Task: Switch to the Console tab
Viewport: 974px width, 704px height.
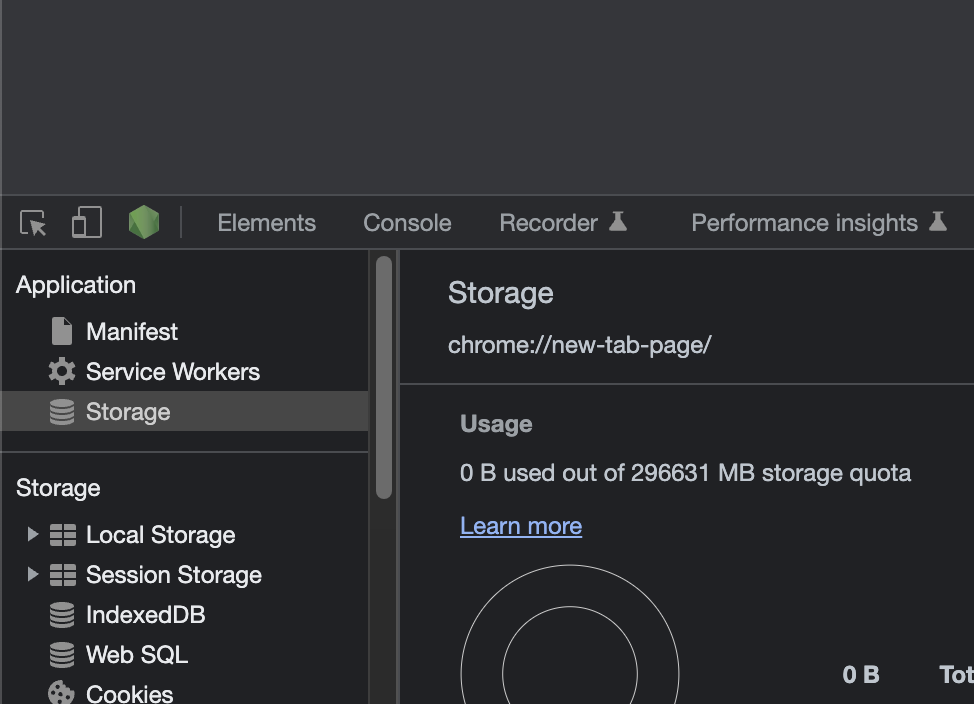Action: 406,222
